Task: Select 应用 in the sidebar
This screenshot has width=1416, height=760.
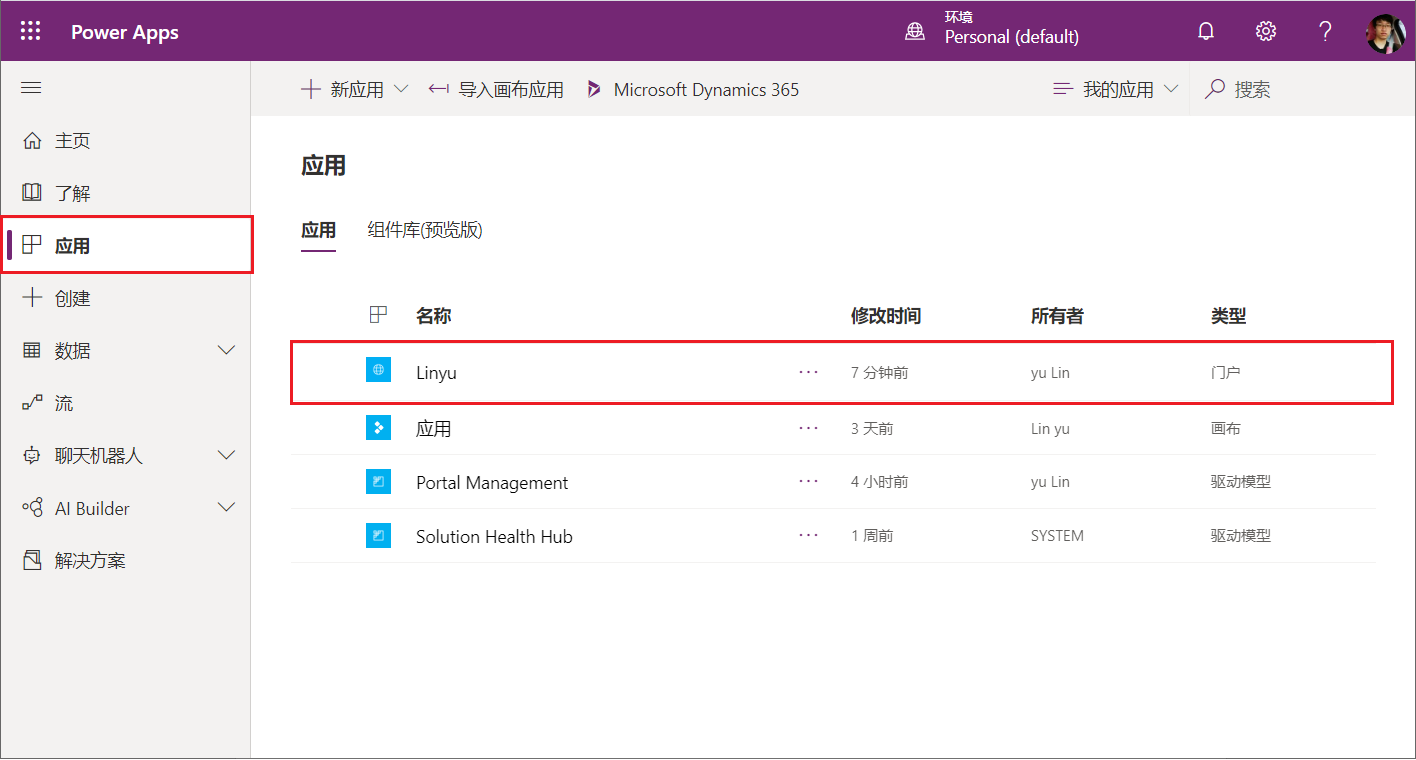Action: point(126,245)
